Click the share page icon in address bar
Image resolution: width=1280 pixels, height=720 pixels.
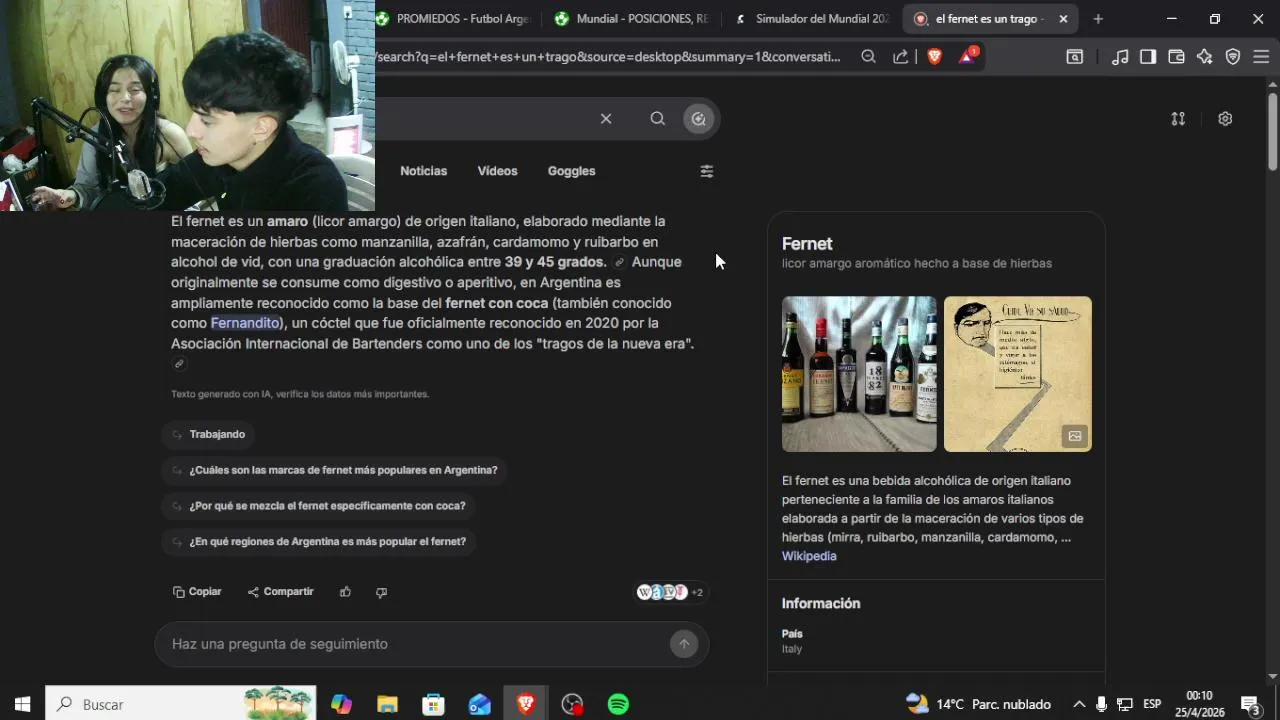pos(901,57)
